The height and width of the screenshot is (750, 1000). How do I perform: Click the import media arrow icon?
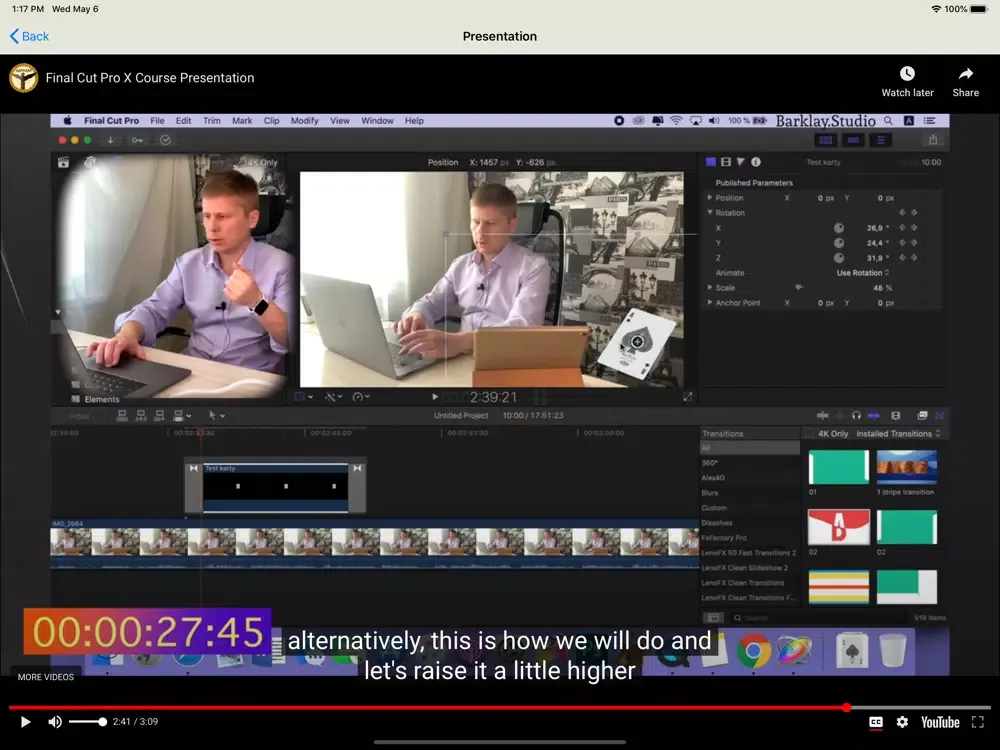tap(110, 140)
